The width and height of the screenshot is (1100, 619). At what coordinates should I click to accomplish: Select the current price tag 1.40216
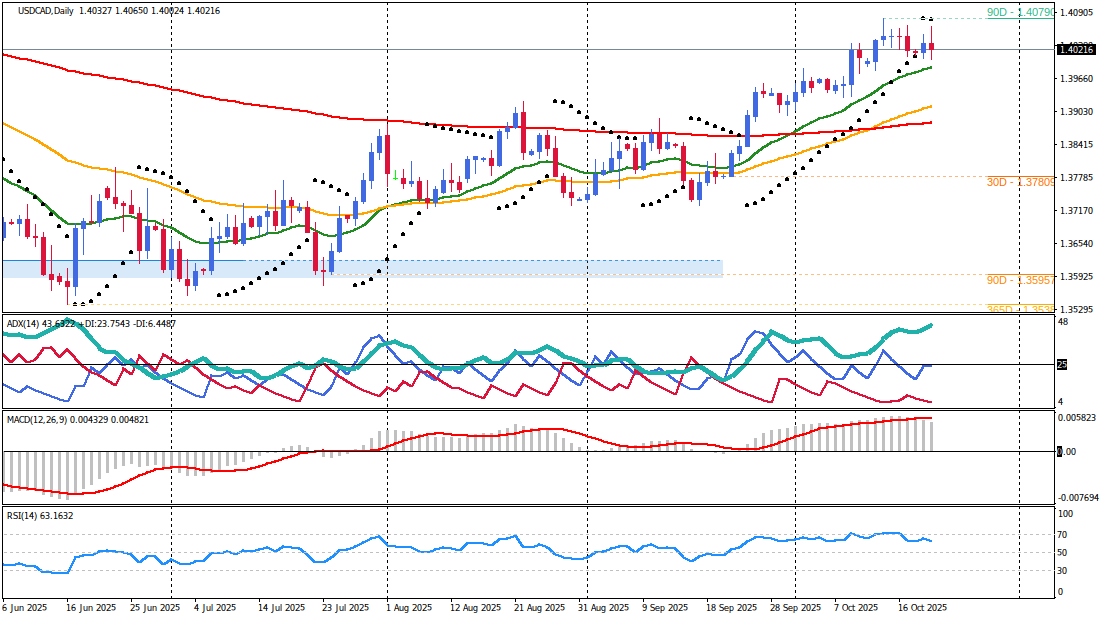pos(1076,49)
